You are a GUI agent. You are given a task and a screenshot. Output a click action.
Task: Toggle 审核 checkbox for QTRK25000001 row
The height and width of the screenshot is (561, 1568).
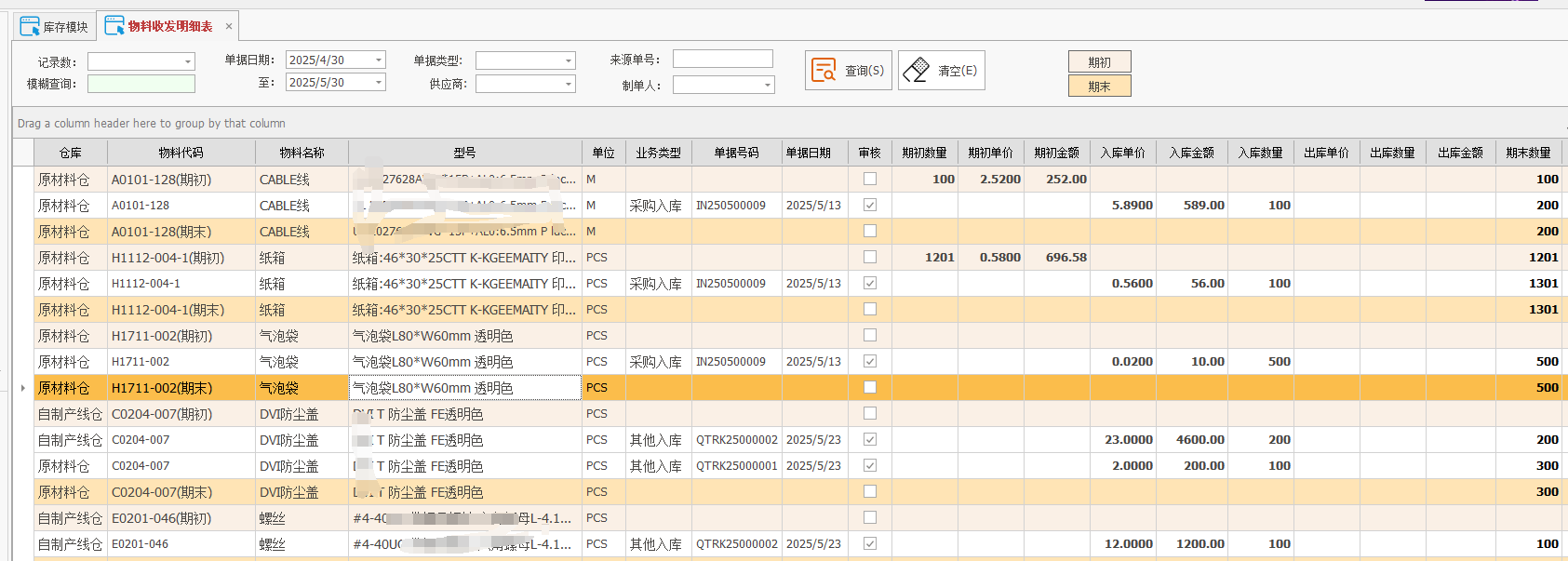(870, 465)
